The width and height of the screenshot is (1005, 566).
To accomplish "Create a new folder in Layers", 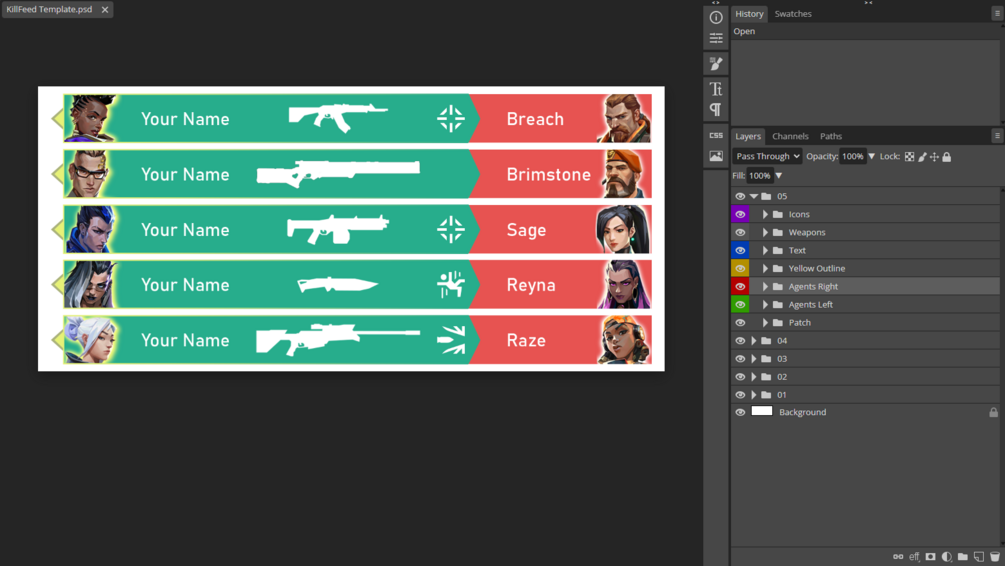I will pyautogui.click(x=963, y=556).
